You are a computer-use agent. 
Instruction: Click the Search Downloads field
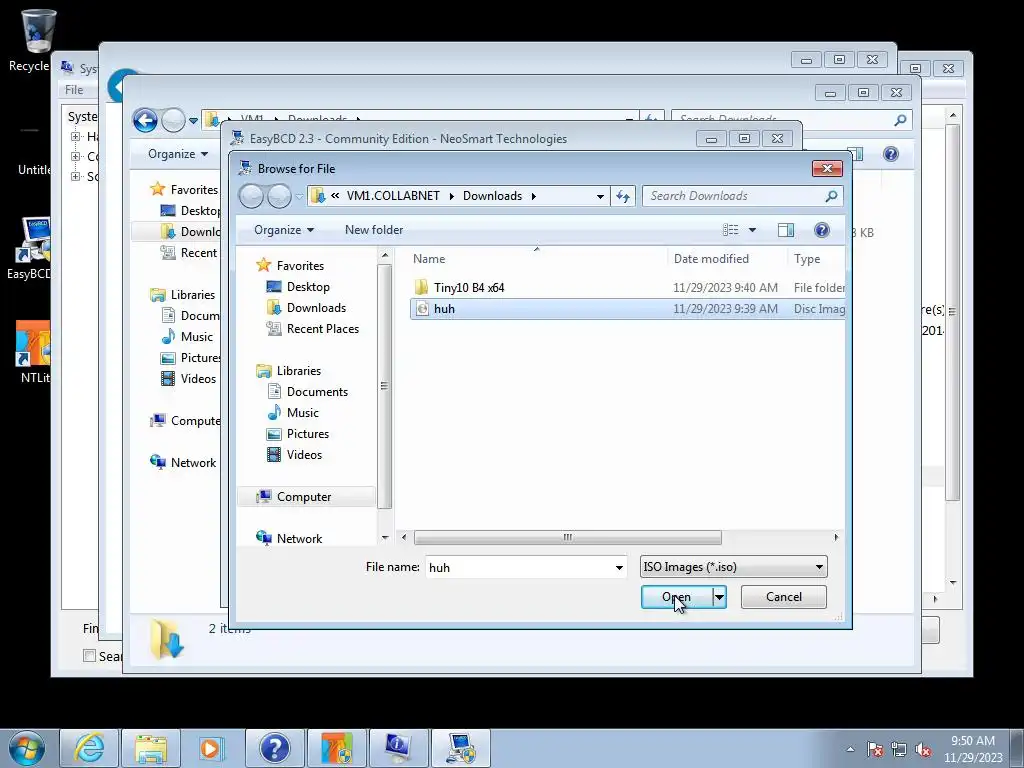pyautogui.click(x=735, y=196)
